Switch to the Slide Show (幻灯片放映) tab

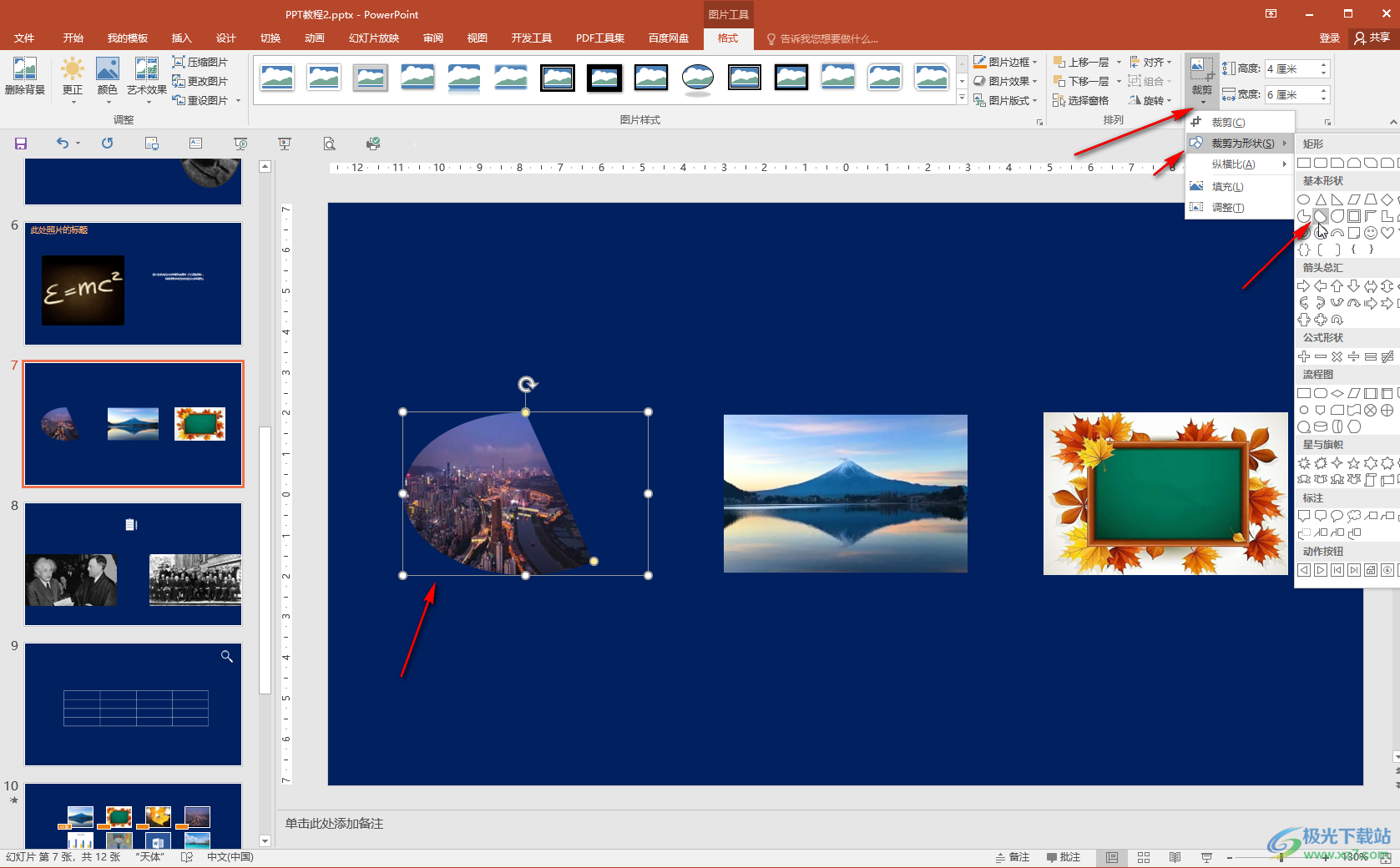click(374, 38)
